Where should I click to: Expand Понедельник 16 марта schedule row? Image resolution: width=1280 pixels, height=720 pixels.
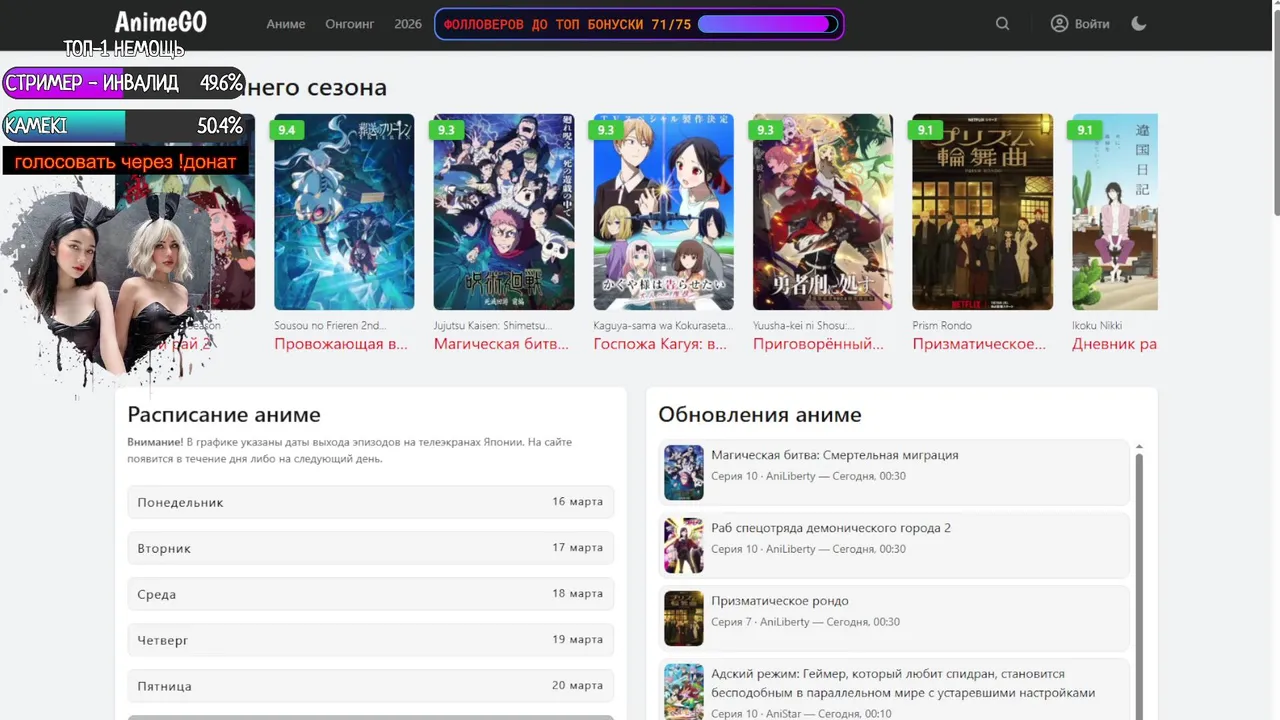(x=370, y=502)
